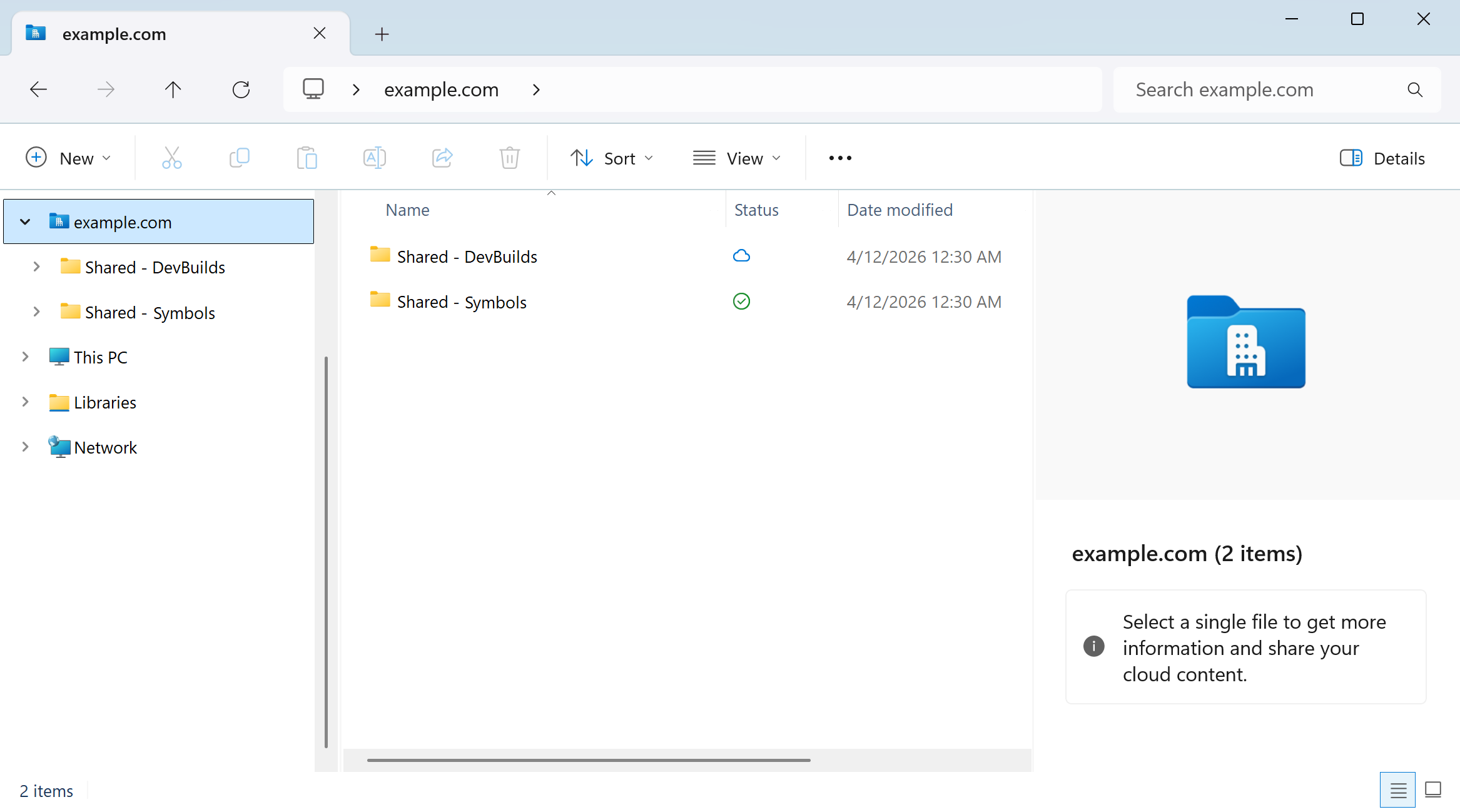
Task: Click the Delete trash icon
Action: pyautogui.click(x=509, y=158)
